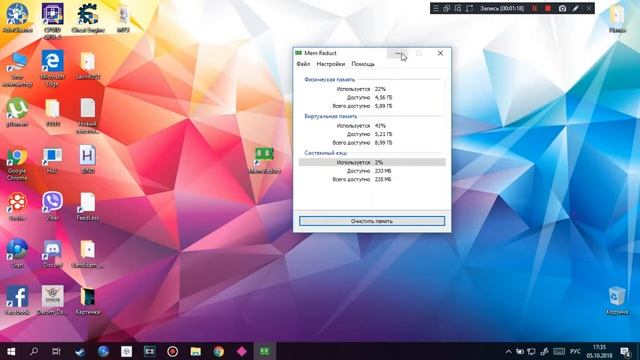Open the Windows Start menu

11,351
